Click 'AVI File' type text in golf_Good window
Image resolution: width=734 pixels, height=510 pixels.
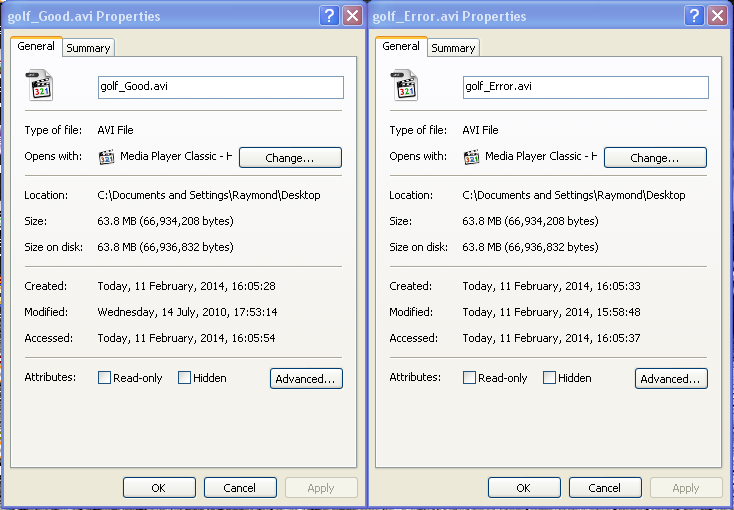(x=115, y=130)
